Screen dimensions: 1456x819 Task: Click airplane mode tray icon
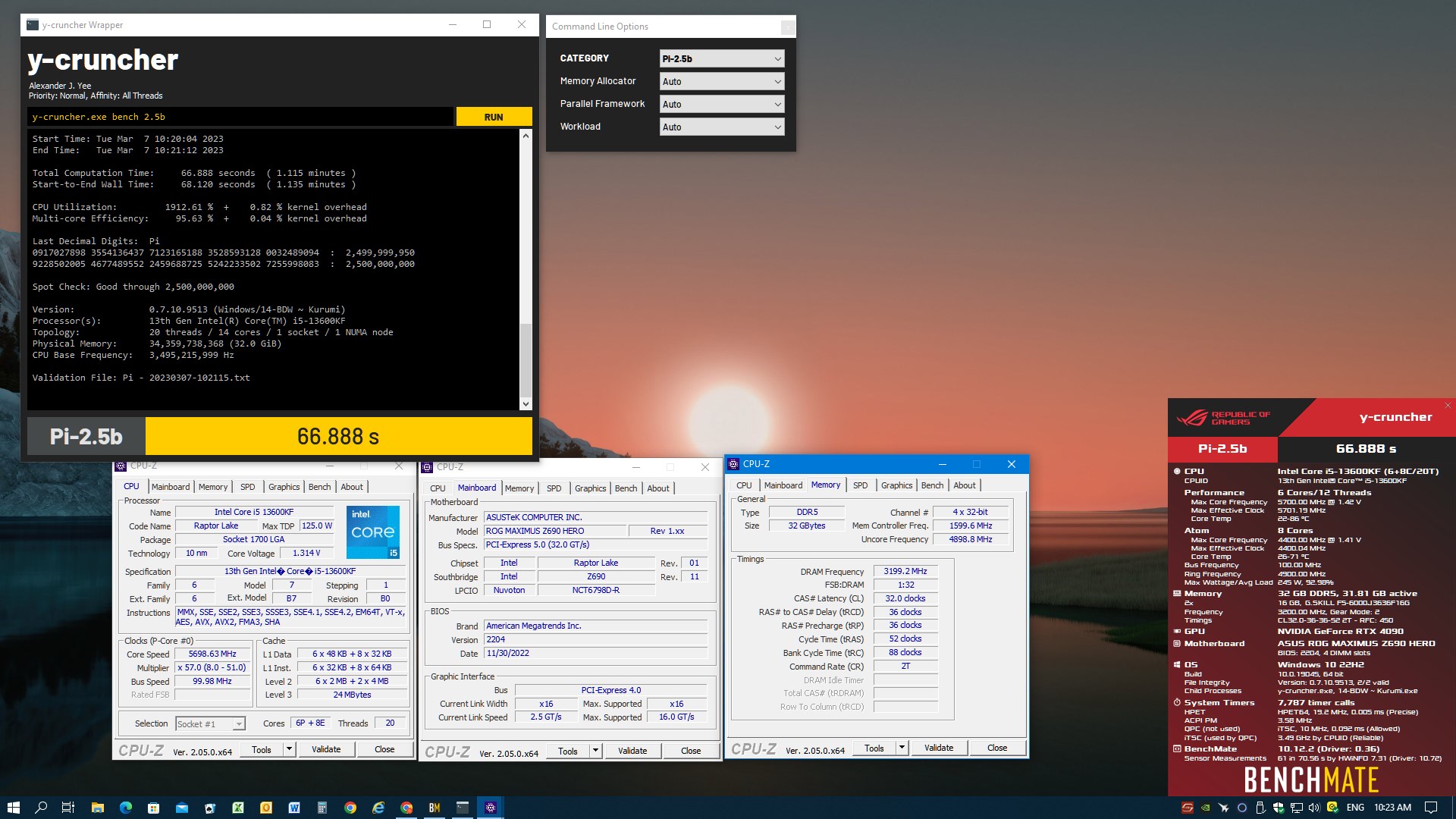(x=1224, y=808)
